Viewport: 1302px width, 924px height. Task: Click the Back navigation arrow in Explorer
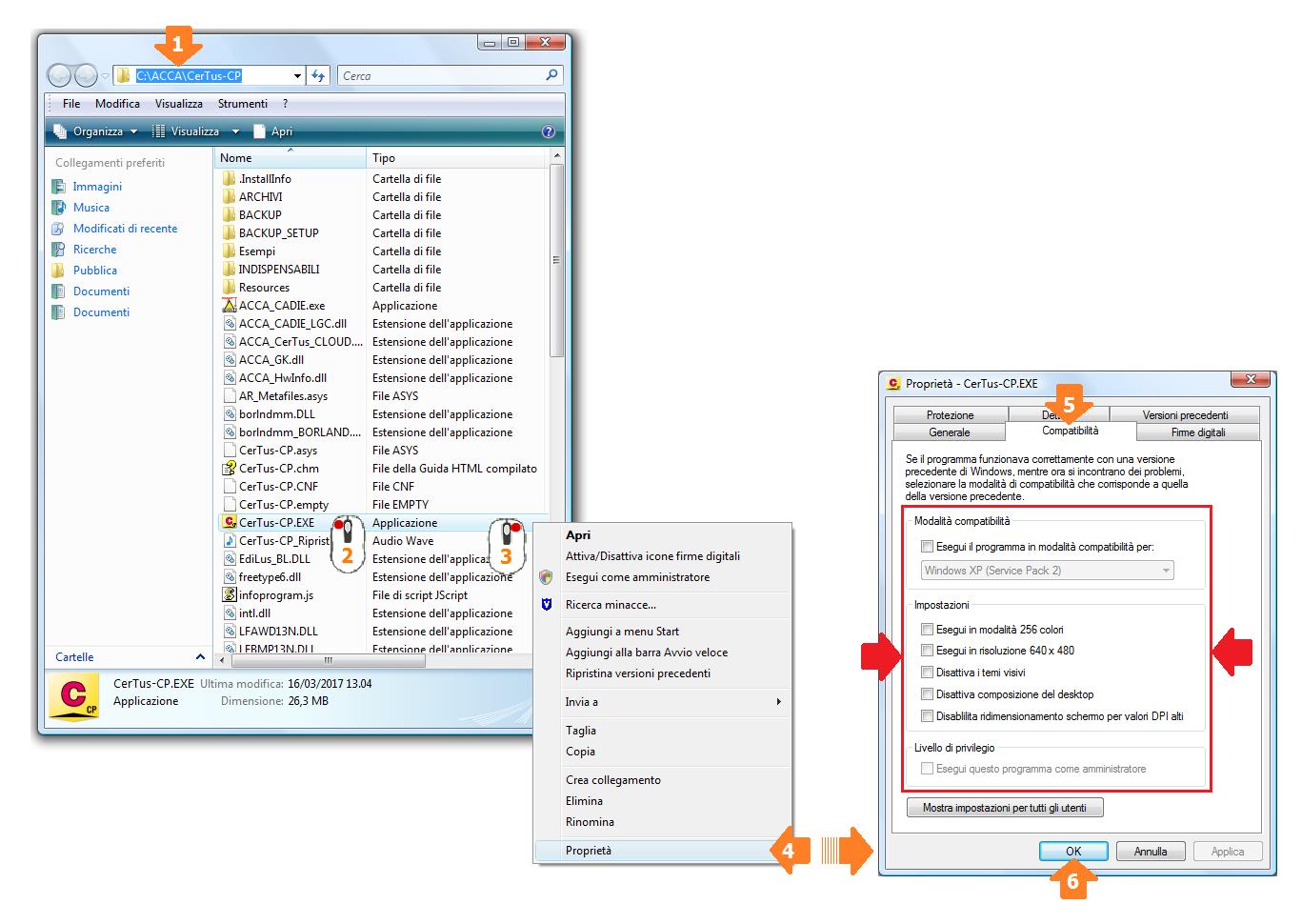pos(60,75)
